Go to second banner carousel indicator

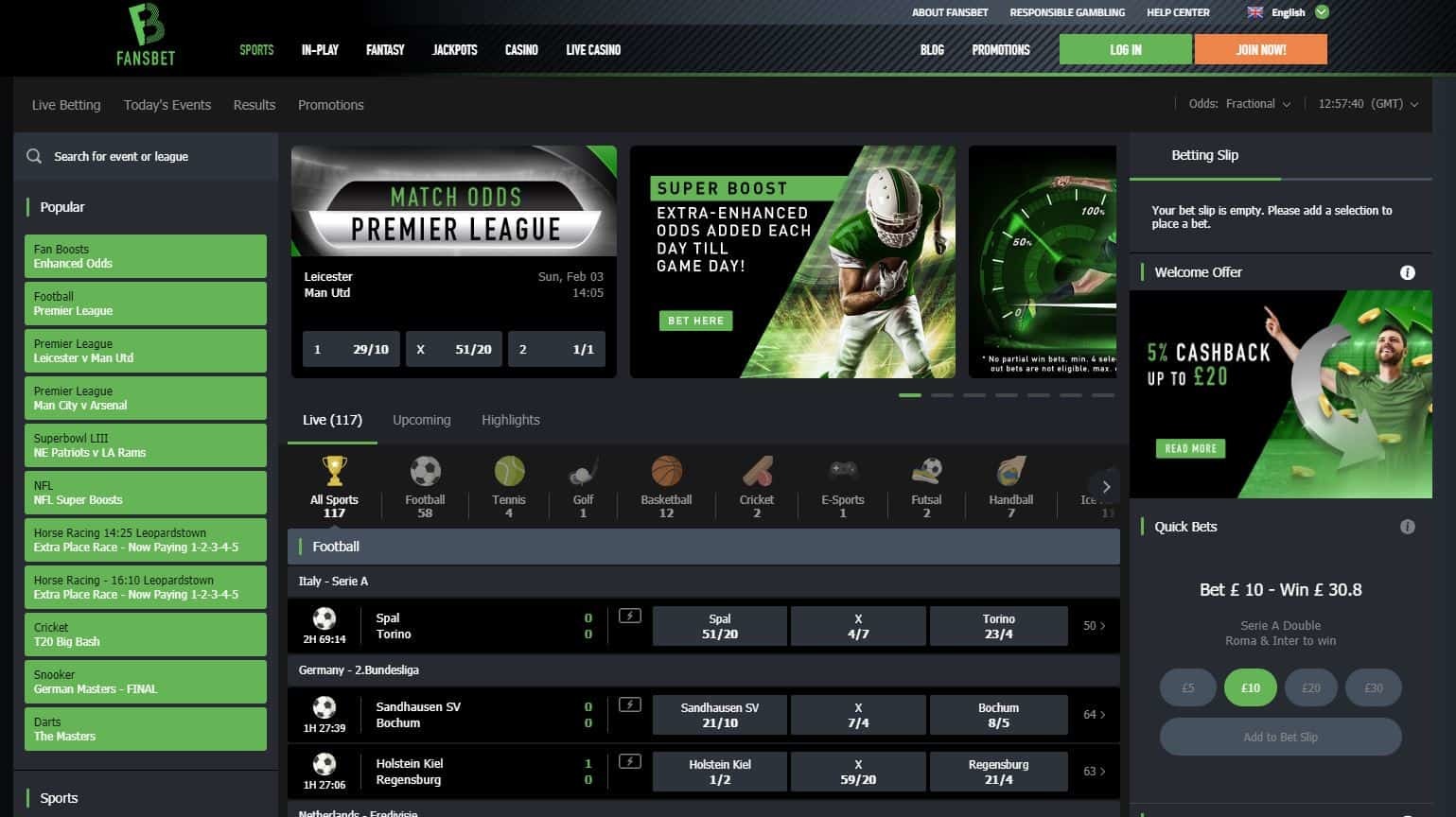[x=942, y=395]
